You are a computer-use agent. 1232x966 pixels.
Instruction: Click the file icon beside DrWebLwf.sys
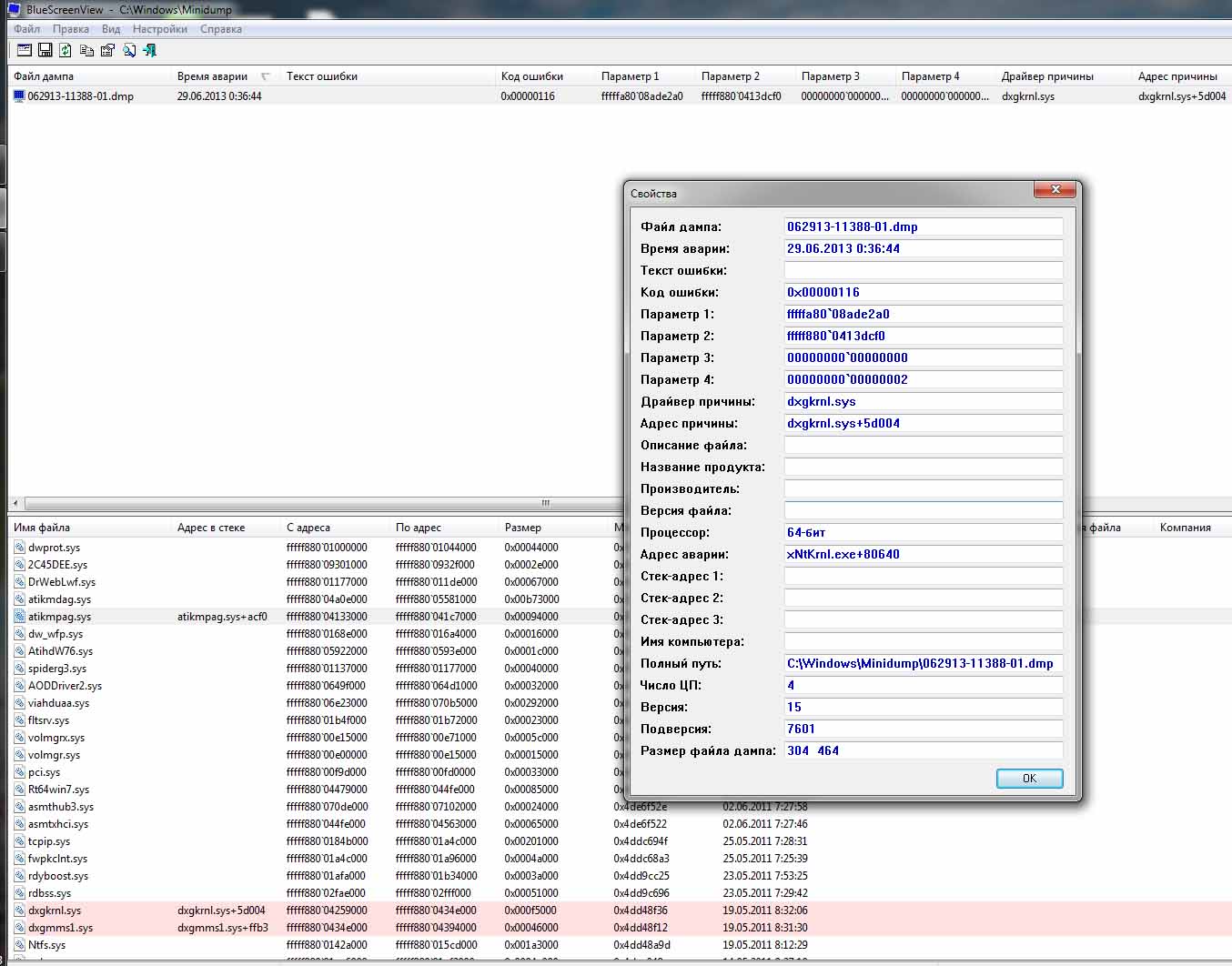pos(19,582)
